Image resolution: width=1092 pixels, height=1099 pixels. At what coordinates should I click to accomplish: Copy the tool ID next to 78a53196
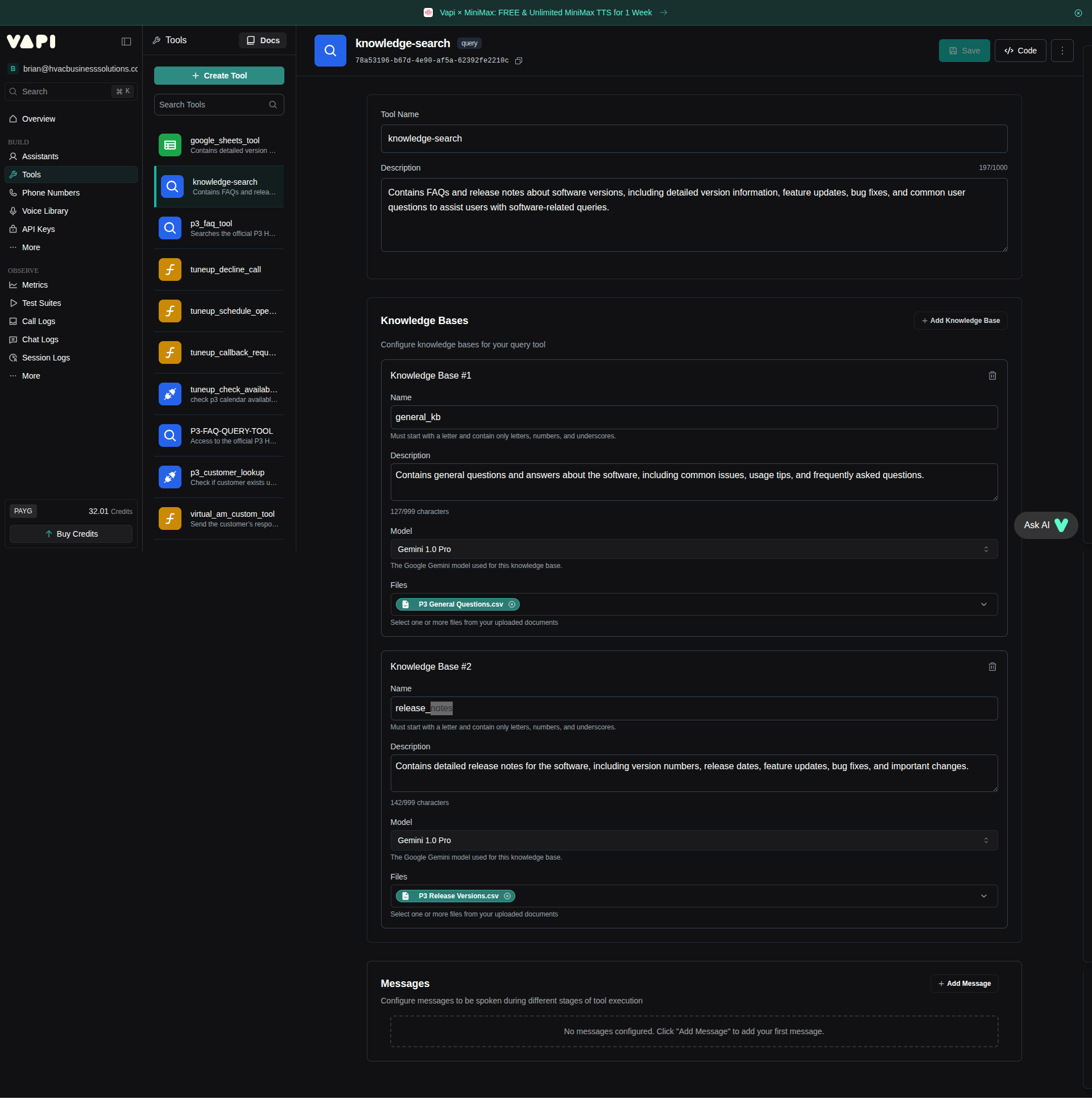click(518, 60)
